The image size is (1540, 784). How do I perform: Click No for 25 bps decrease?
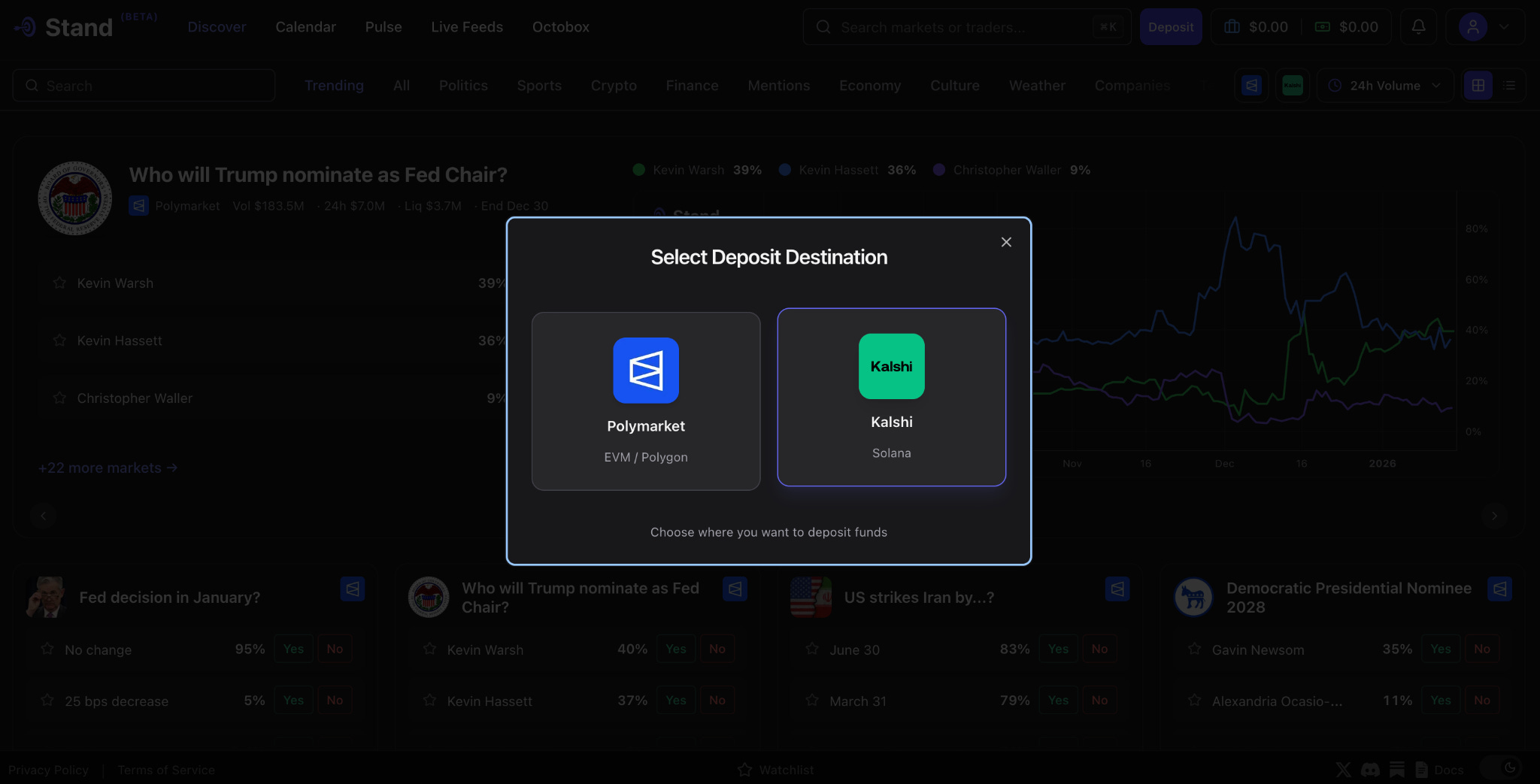coord(335,700)
